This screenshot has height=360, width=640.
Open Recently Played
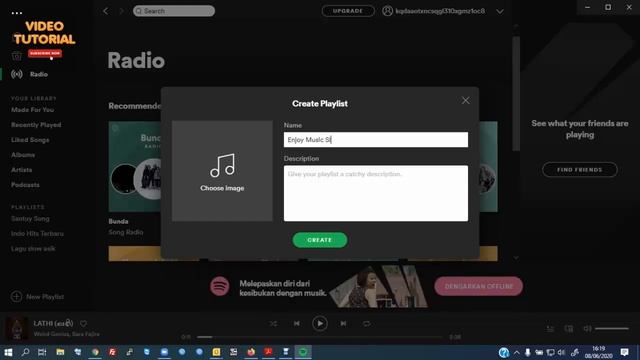click(36, 125)
